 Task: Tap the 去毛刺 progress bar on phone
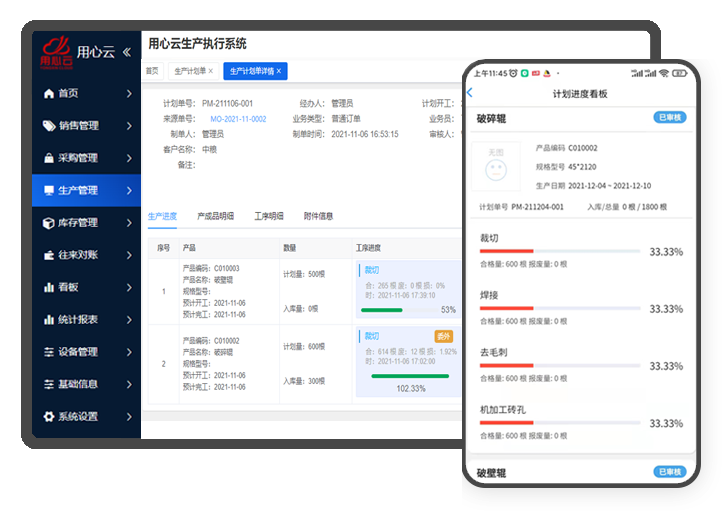coord(559,366)
